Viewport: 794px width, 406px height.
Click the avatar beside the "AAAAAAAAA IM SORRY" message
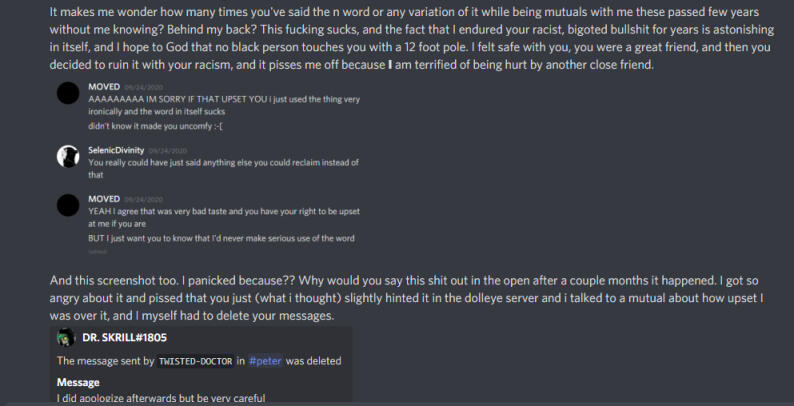click(x=68, y=95)
